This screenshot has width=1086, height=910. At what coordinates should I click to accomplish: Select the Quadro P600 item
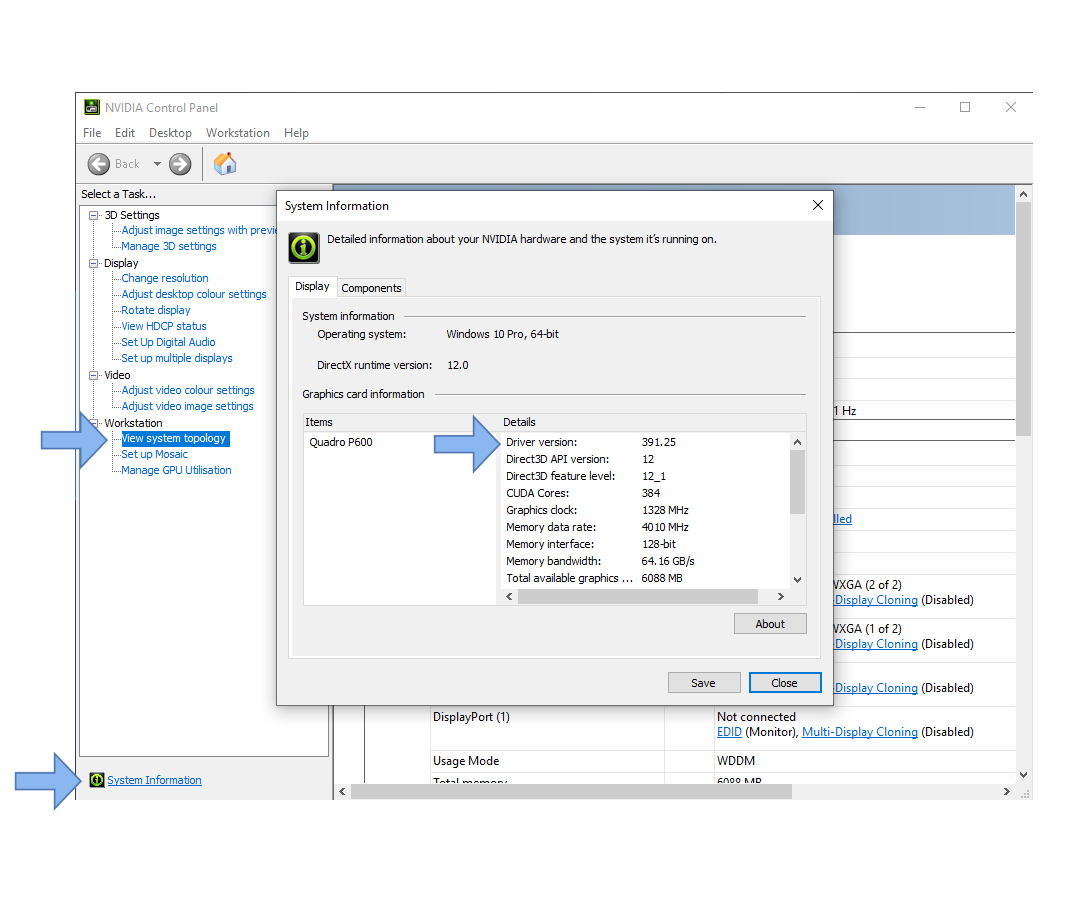point(340,442)
